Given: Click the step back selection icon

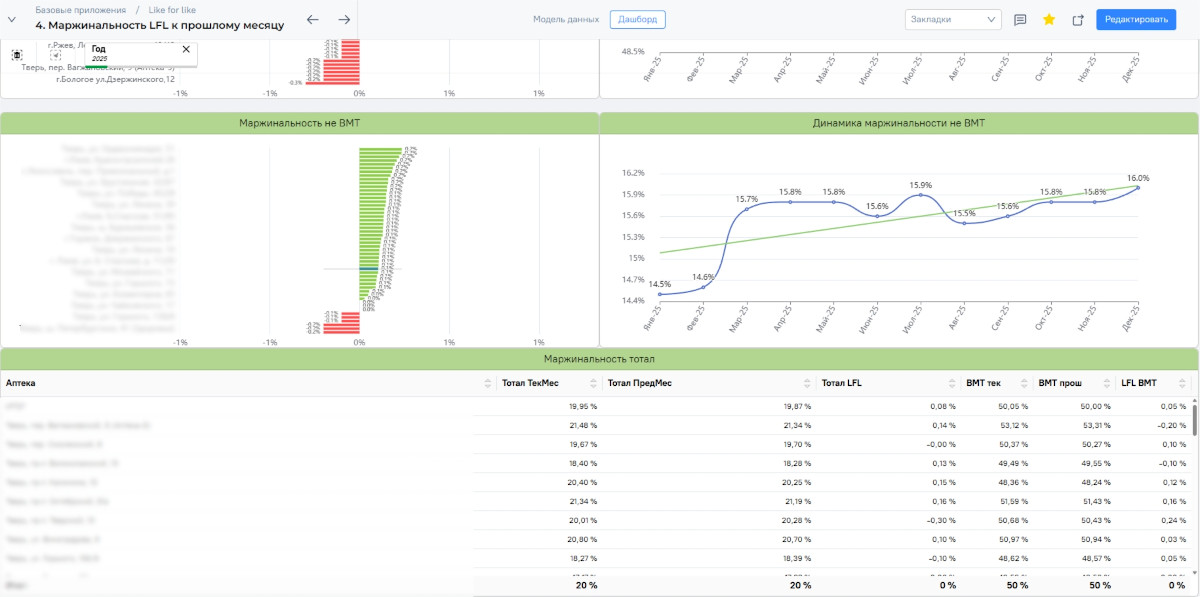Looking at the screenshot, I should (55, 57).
